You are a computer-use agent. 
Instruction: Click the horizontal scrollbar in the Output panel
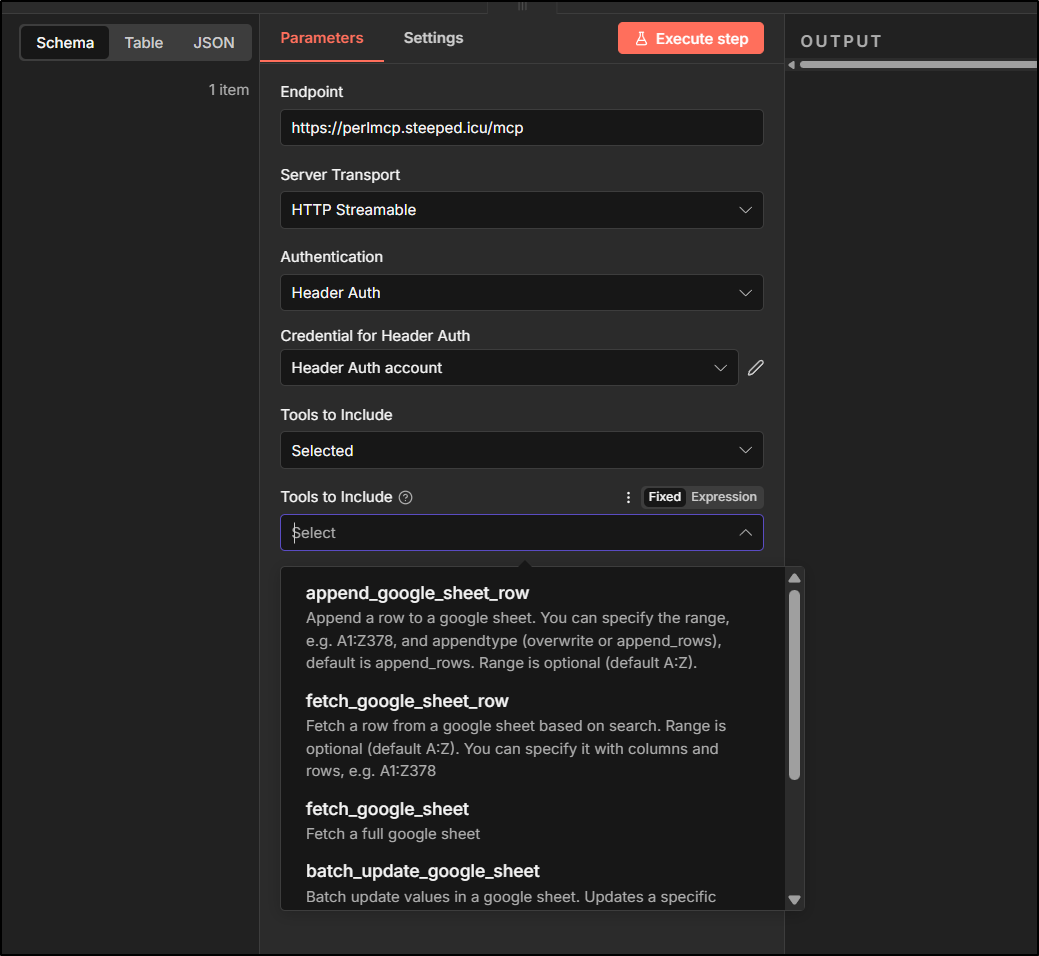pyautogui.click(x=915, y=65)
